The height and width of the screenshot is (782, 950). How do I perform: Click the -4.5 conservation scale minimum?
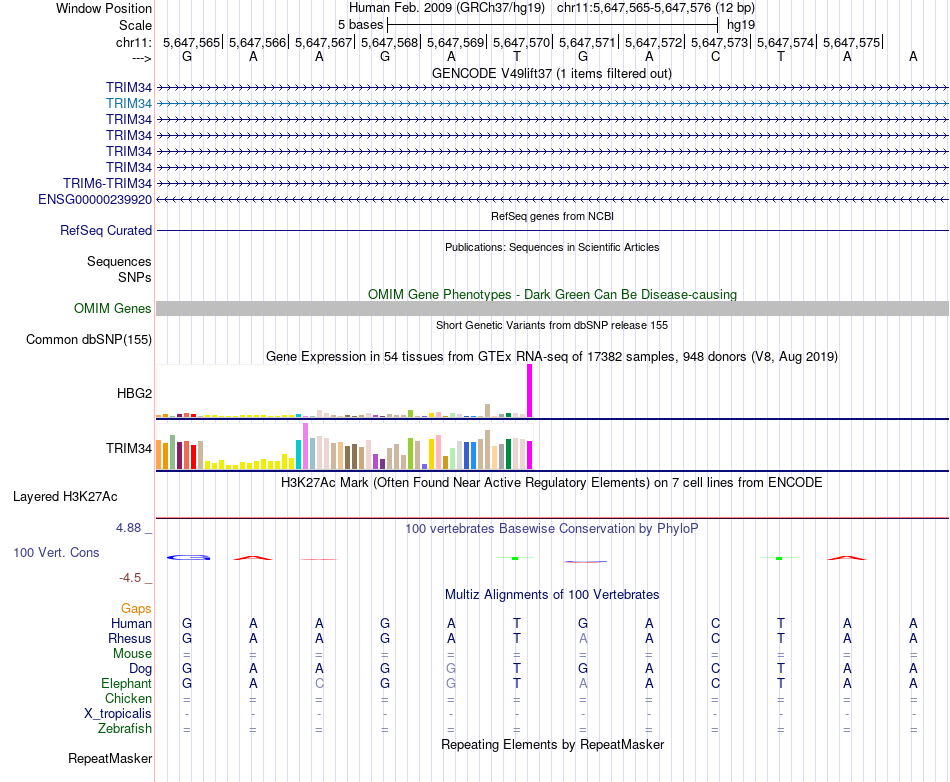point(130,578)
